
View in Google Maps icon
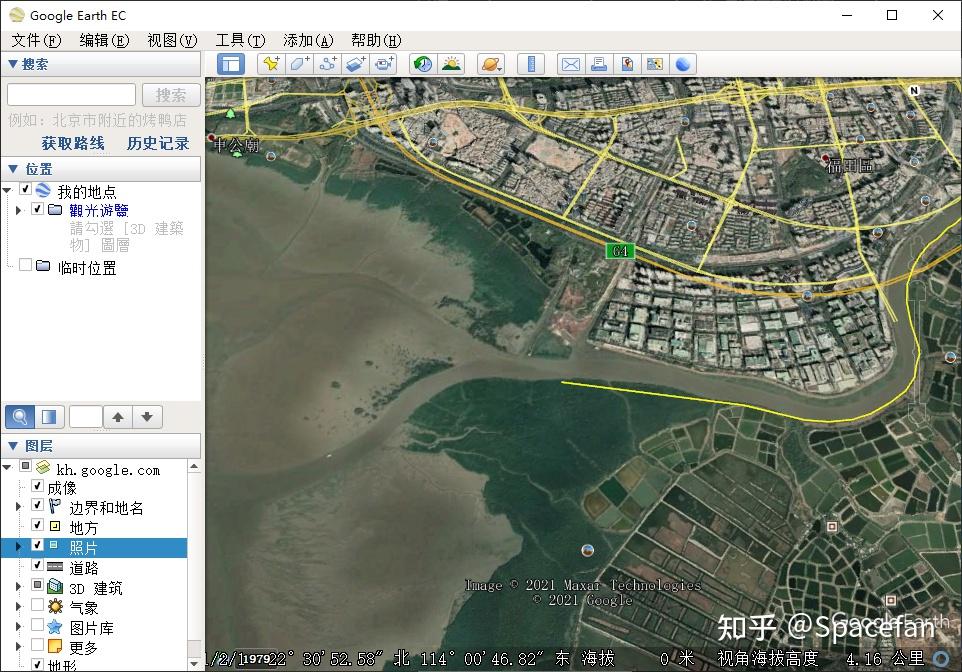[655, 64]
